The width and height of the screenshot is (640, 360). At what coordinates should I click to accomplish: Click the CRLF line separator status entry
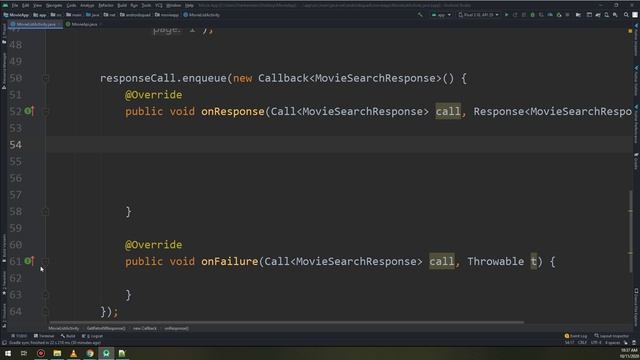tap(582, 343)
